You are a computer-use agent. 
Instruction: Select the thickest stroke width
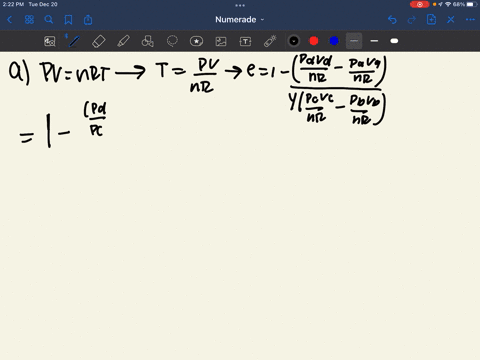[394, 41]
